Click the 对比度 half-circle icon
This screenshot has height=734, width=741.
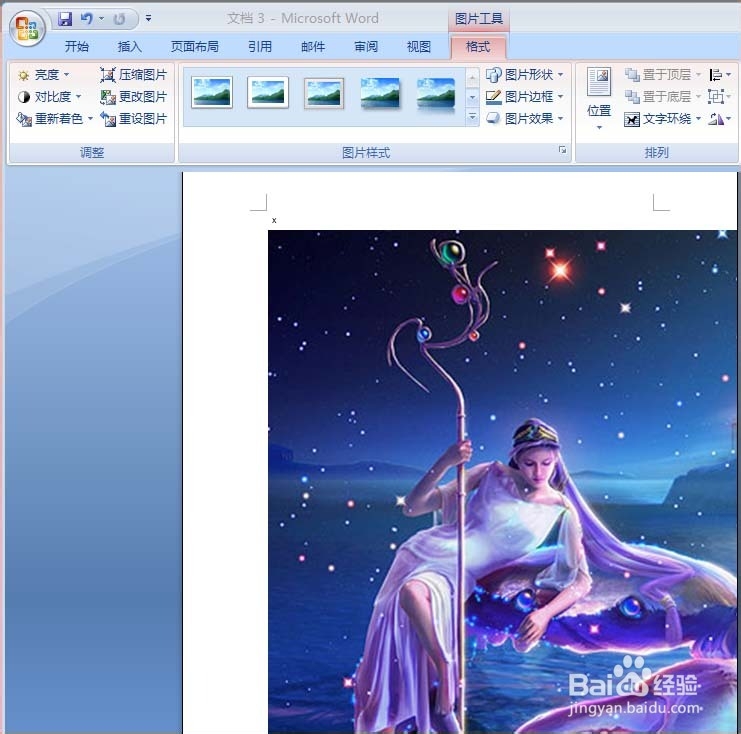click(24, 97)
